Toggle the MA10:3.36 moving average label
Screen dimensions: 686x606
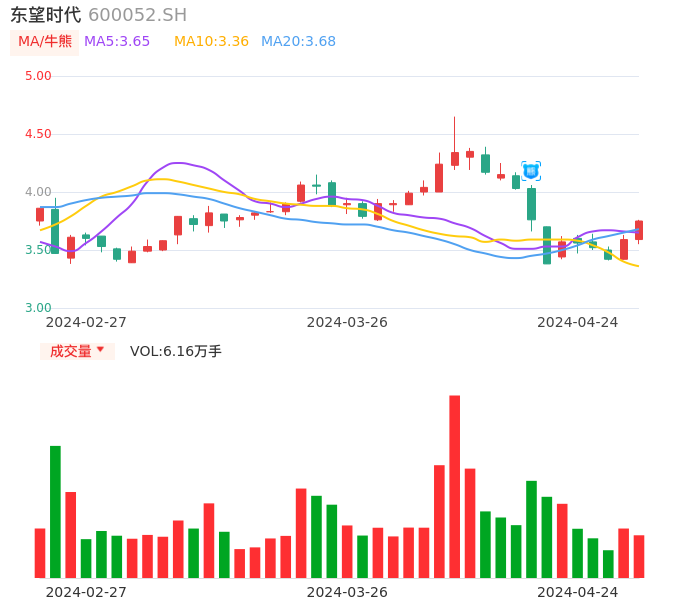211,42
